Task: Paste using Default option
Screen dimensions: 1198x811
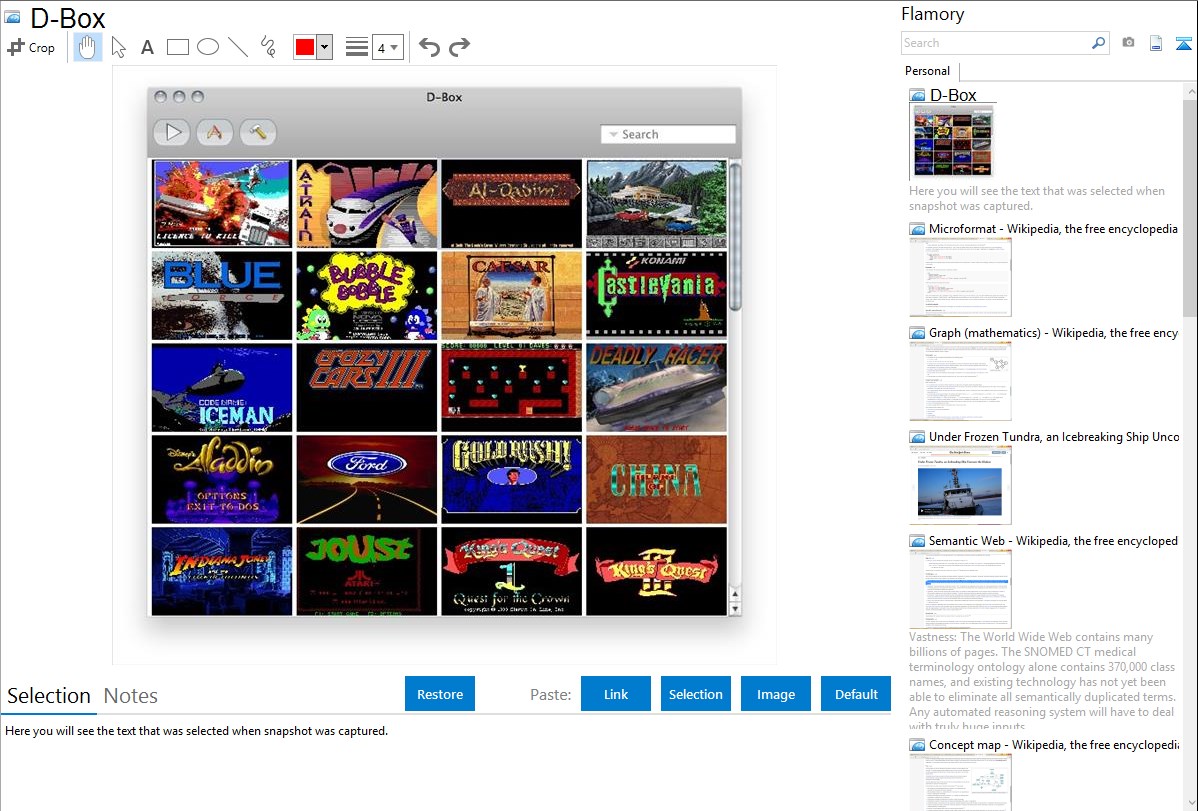Action: coord(856,694)
